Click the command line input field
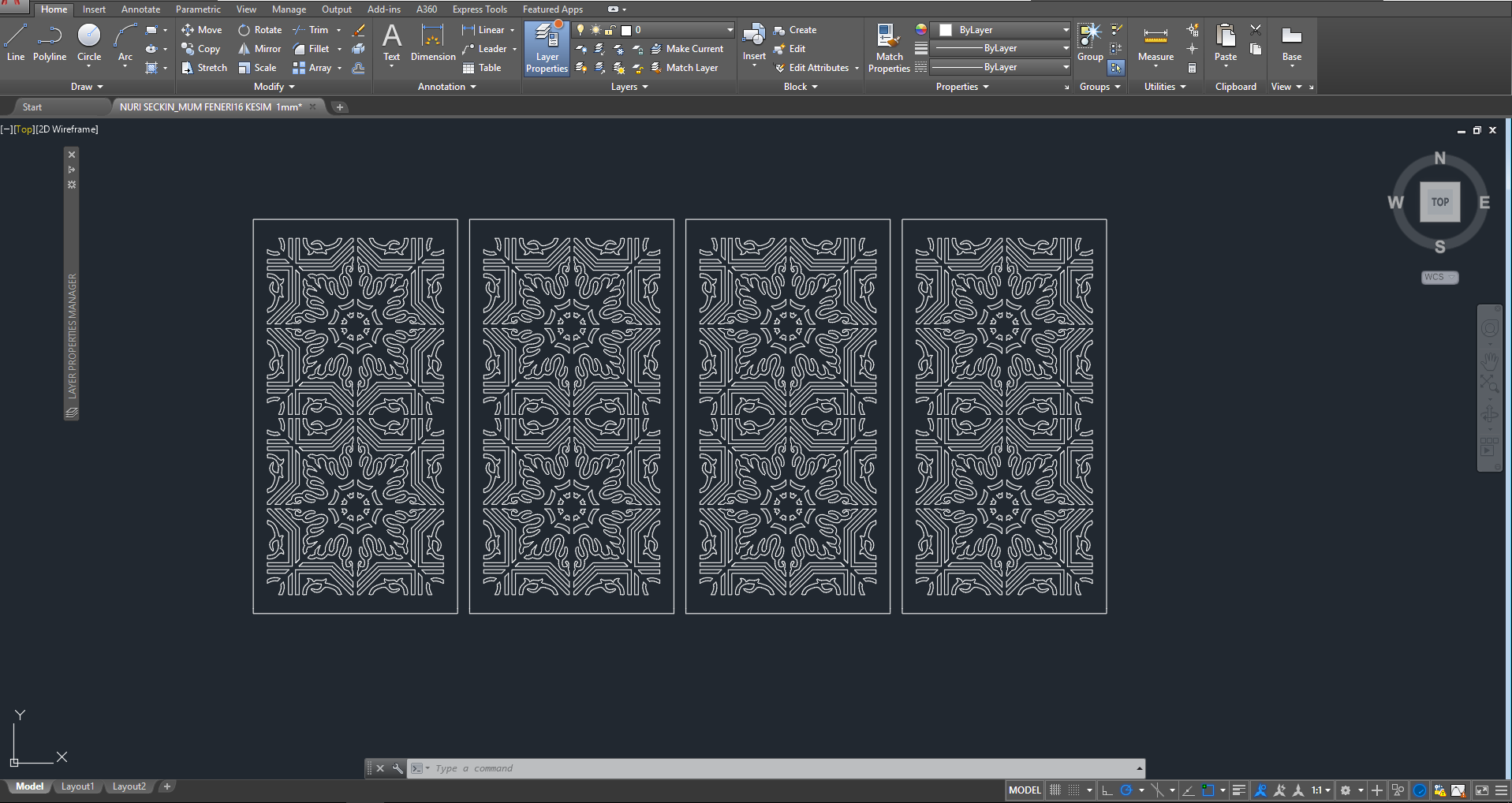 [781, 768]
